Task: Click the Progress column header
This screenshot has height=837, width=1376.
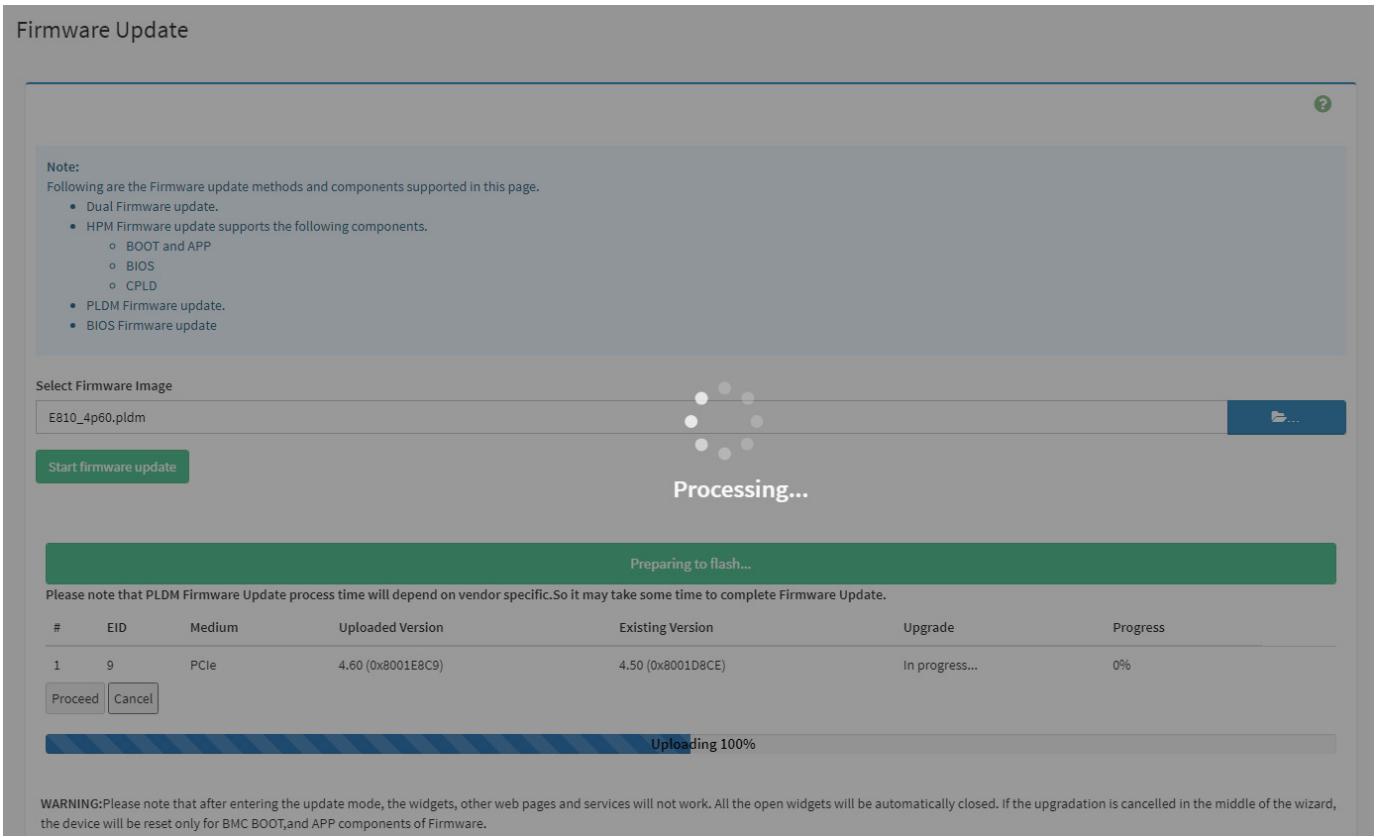Action: (1138, 628)
